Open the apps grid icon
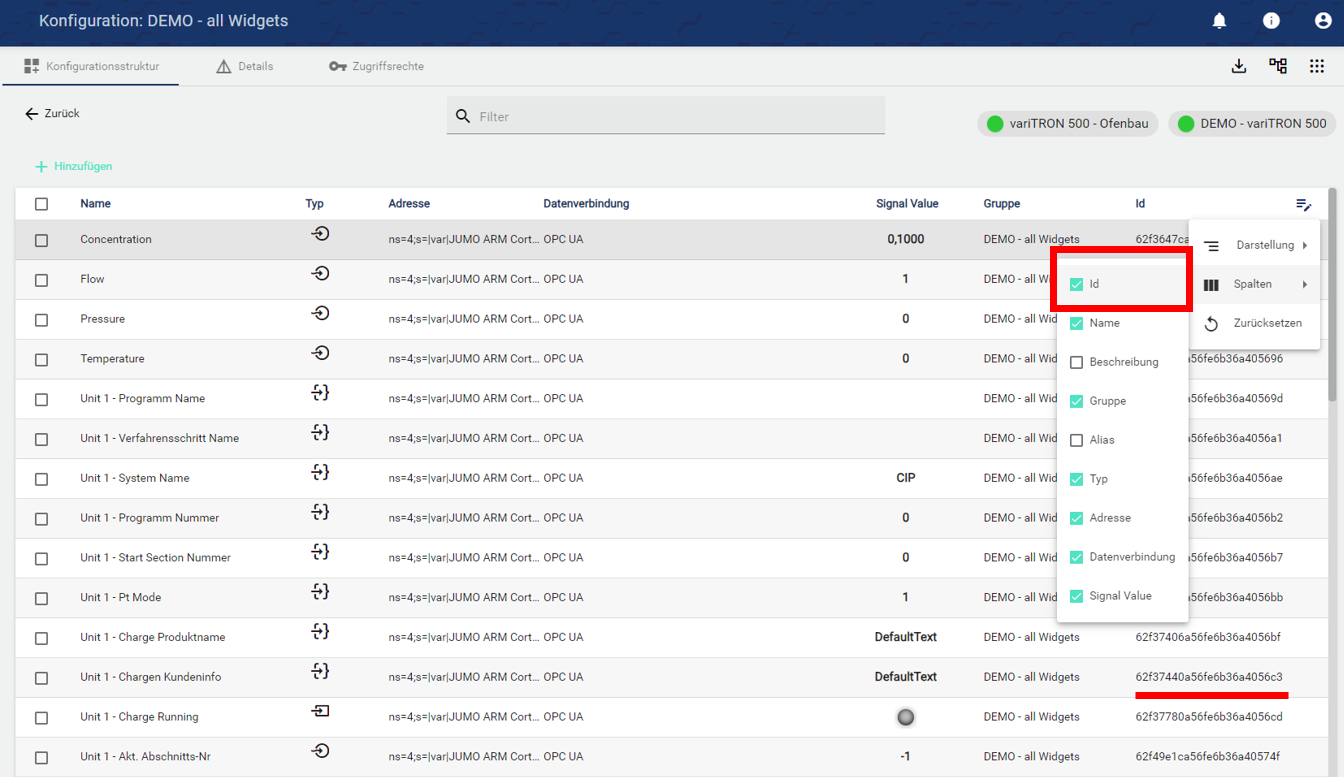Viewport: 1344px width, 777px height. click(1317, 66)
